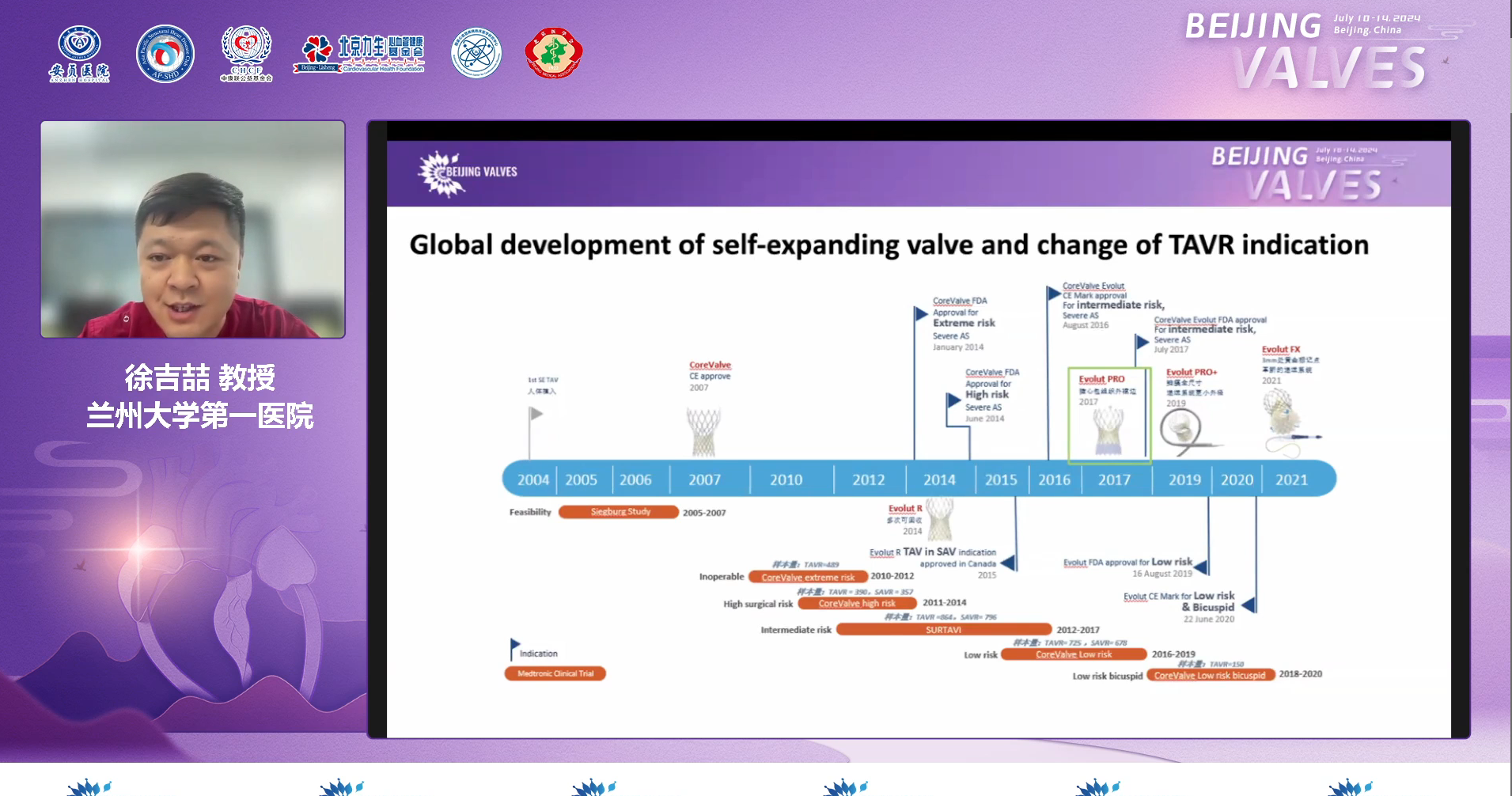The height and width of the screenshot is (796, 1512).
Task: Click the blue flag beside CoreValve Evolut CE Mark
Action: pyautogui.click(x=1054, y=294)
